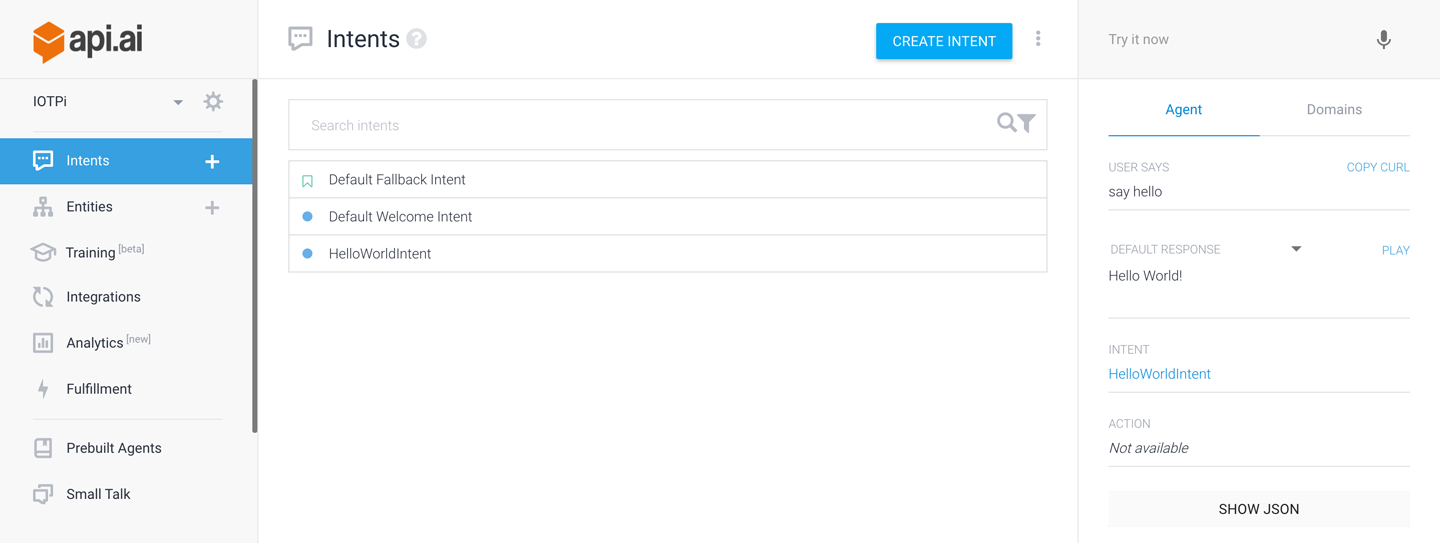
Task: Go to Integrations in the sidebar
Action: click(103, 297)
